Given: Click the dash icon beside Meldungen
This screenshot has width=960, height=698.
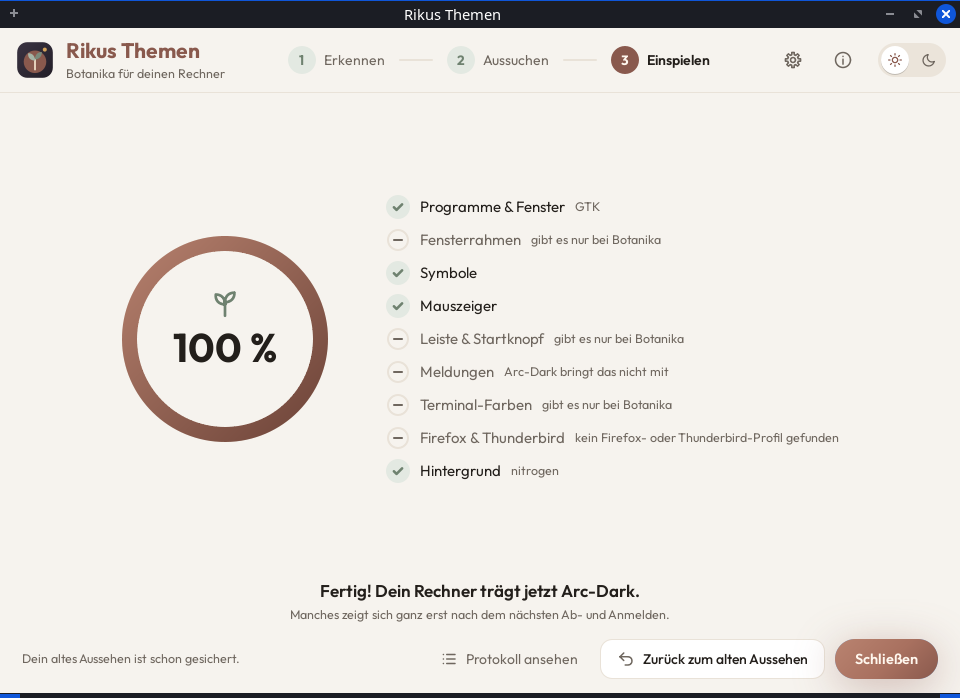Looking at the screenshot, I should point(398,372).
